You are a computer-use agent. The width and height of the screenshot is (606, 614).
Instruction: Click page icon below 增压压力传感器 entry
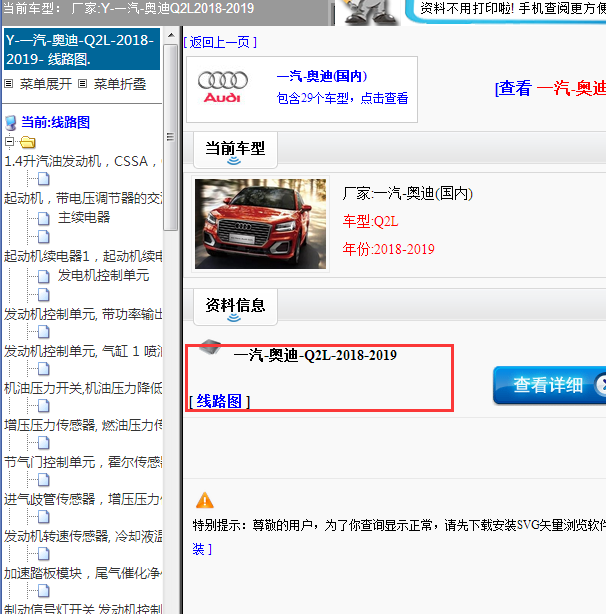coord(43,443)
